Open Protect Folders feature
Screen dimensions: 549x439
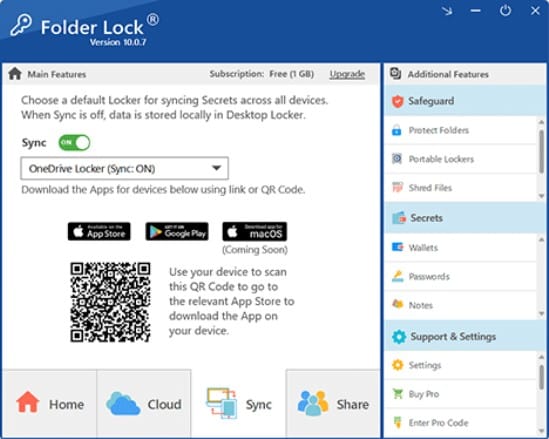coord(461,130)
